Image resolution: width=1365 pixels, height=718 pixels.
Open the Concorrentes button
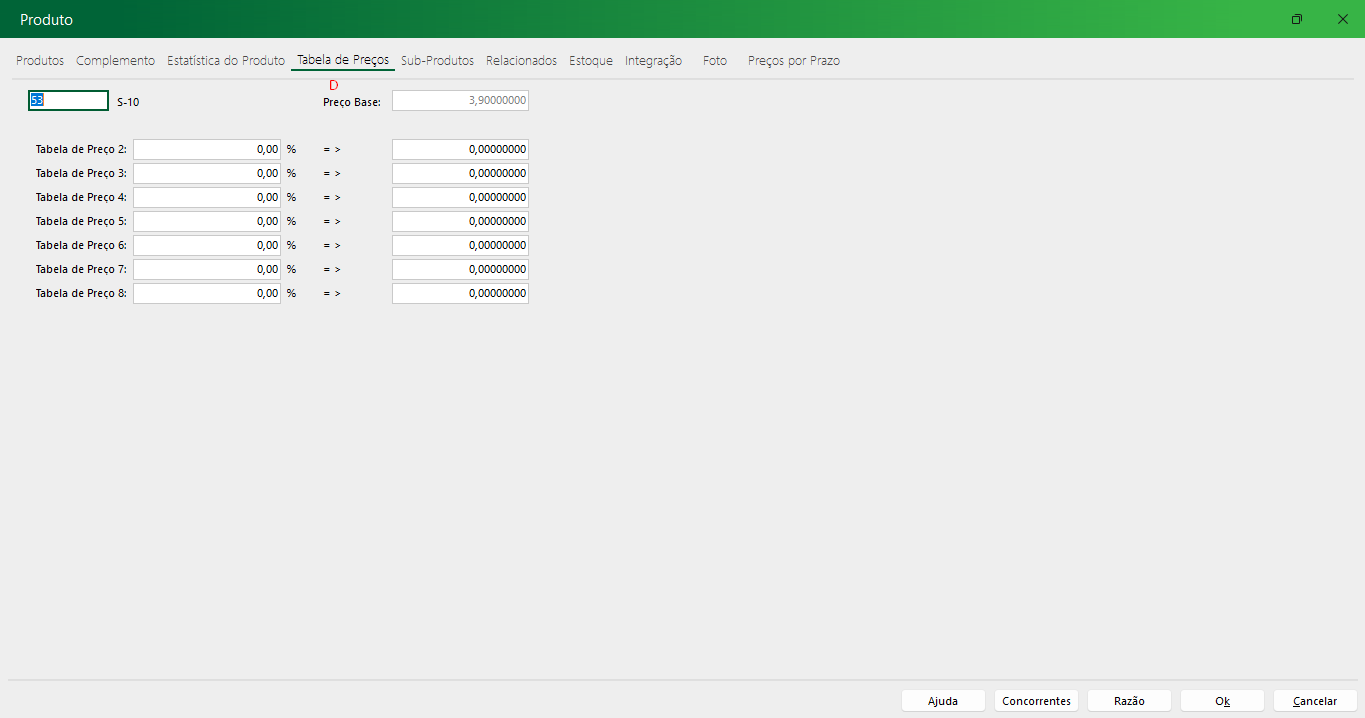pos(1036,701)
